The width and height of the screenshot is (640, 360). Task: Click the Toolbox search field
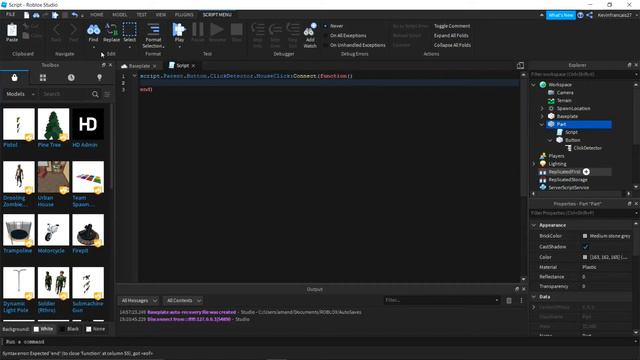click(65, 94)
